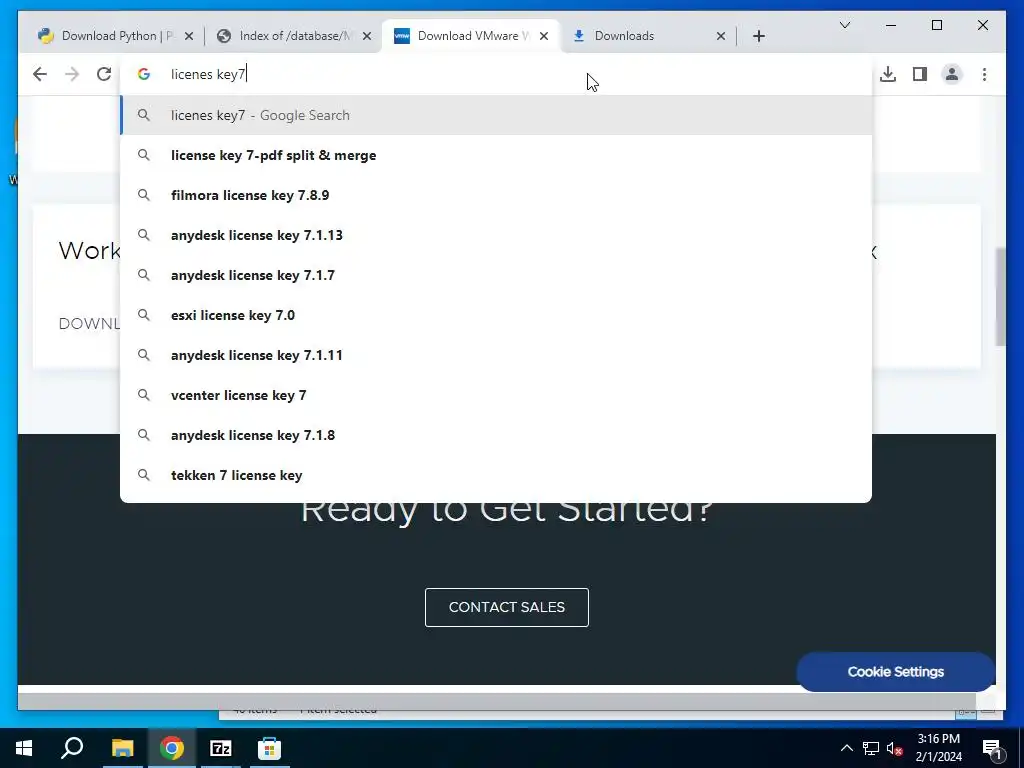The height and width of the screenshot is (768, 1024).
Task: Show hidden system tray icons
Action: point(846,748)
